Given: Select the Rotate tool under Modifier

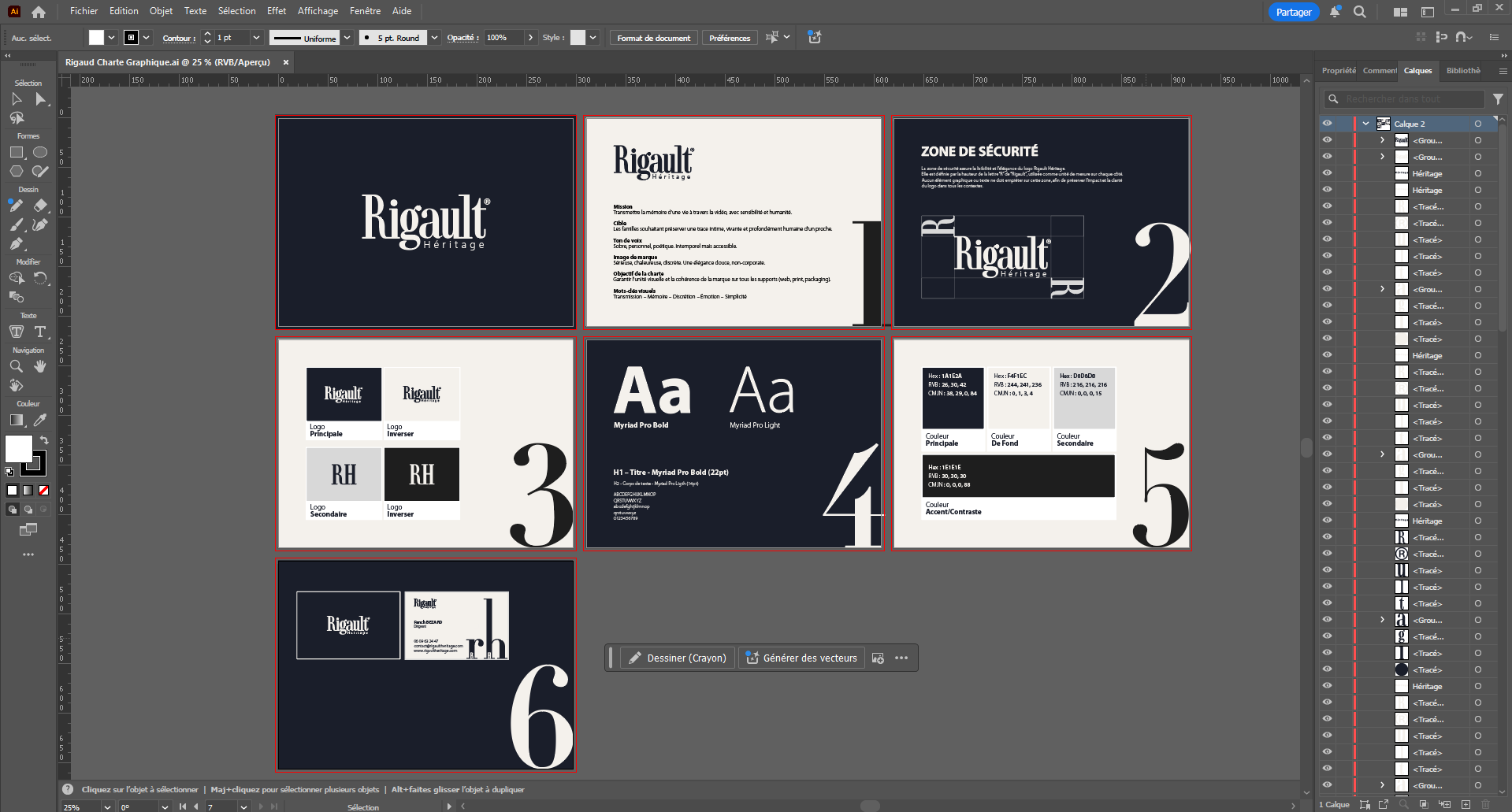Looking at the screenshot, I should (41, 278).
